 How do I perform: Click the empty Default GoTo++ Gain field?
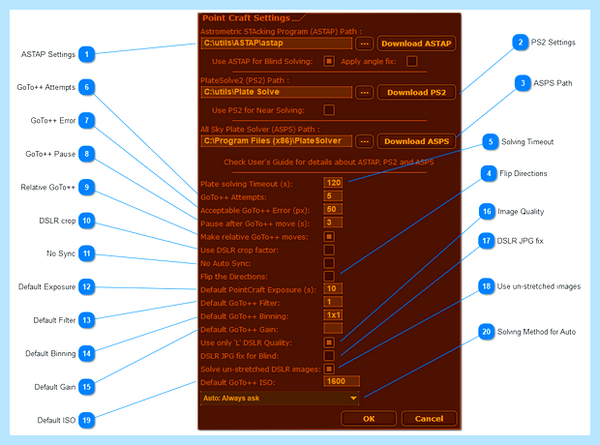tap(333, 328)
